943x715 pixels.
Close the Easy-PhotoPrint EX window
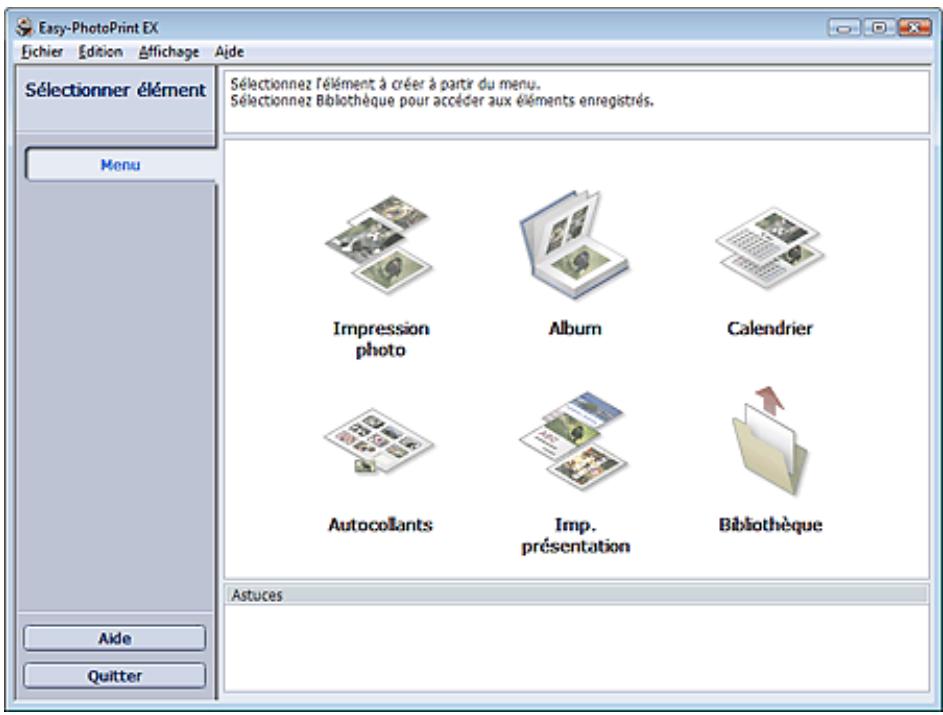click(914, 28)
